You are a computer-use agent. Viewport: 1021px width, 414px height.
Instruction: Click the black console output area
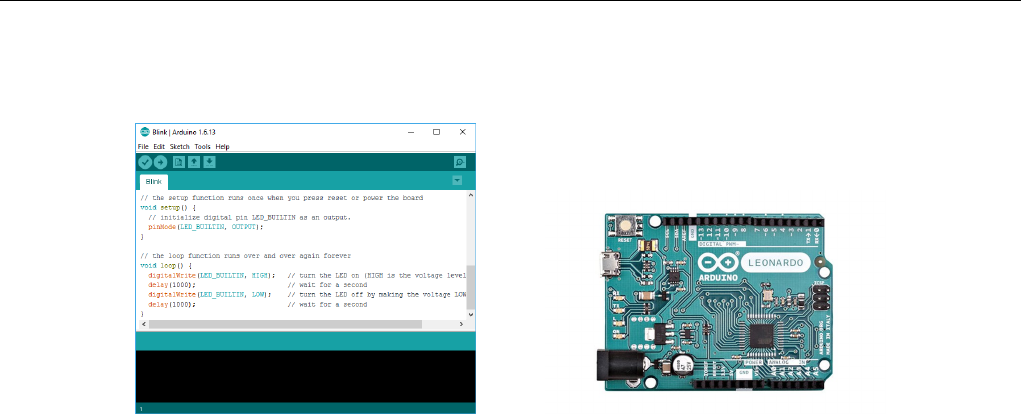[305, 376]
